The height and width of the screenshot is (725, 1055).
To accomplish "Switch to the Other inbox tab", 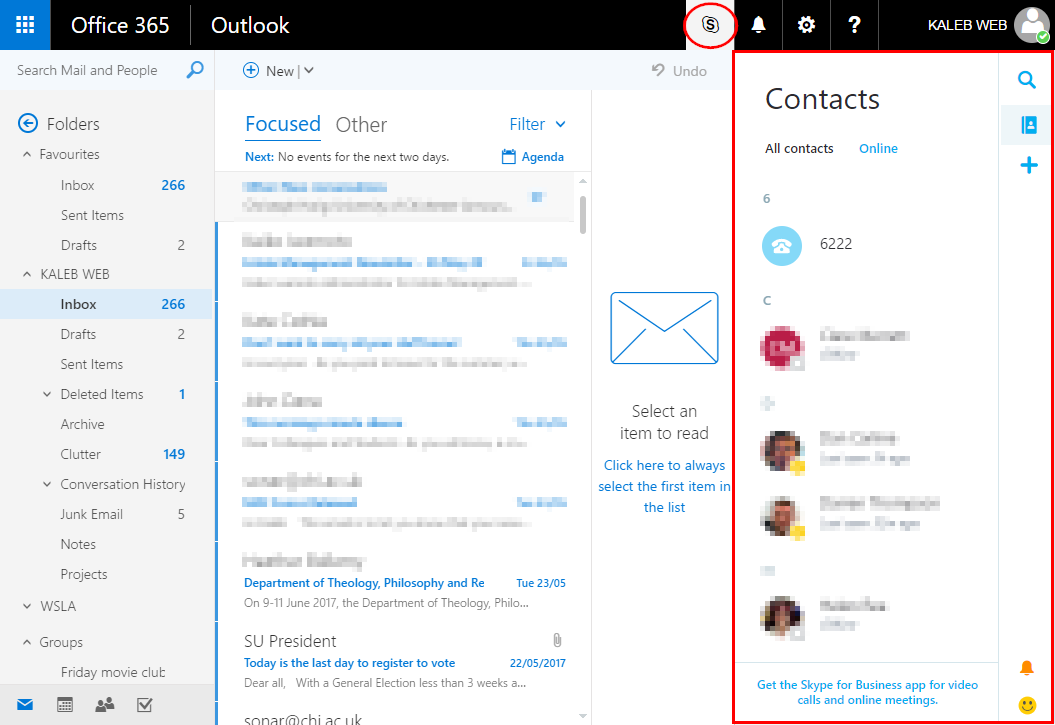I will pyautogui.click(x=361, y=124).
